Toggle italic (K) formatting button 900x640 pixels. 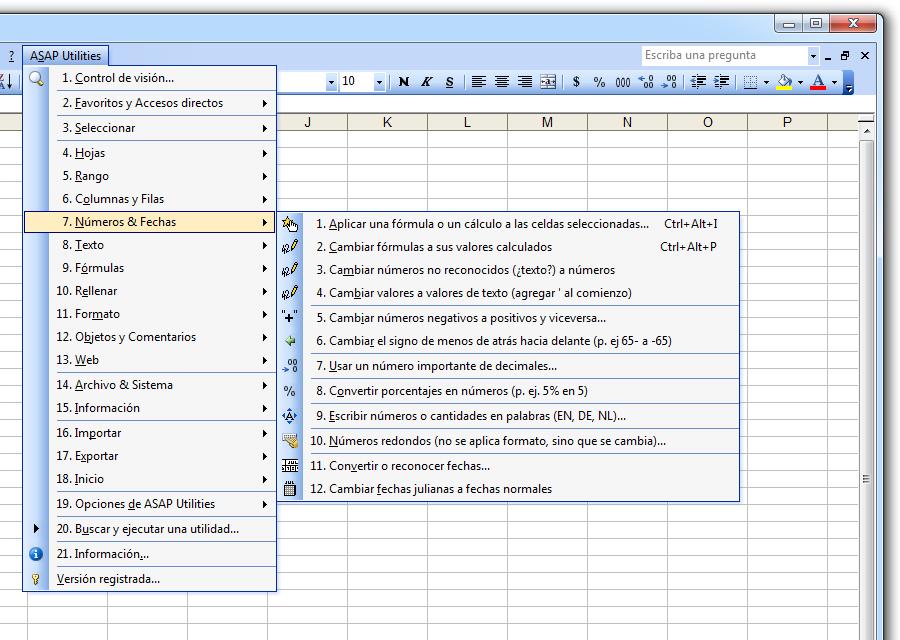pos(426,82)
